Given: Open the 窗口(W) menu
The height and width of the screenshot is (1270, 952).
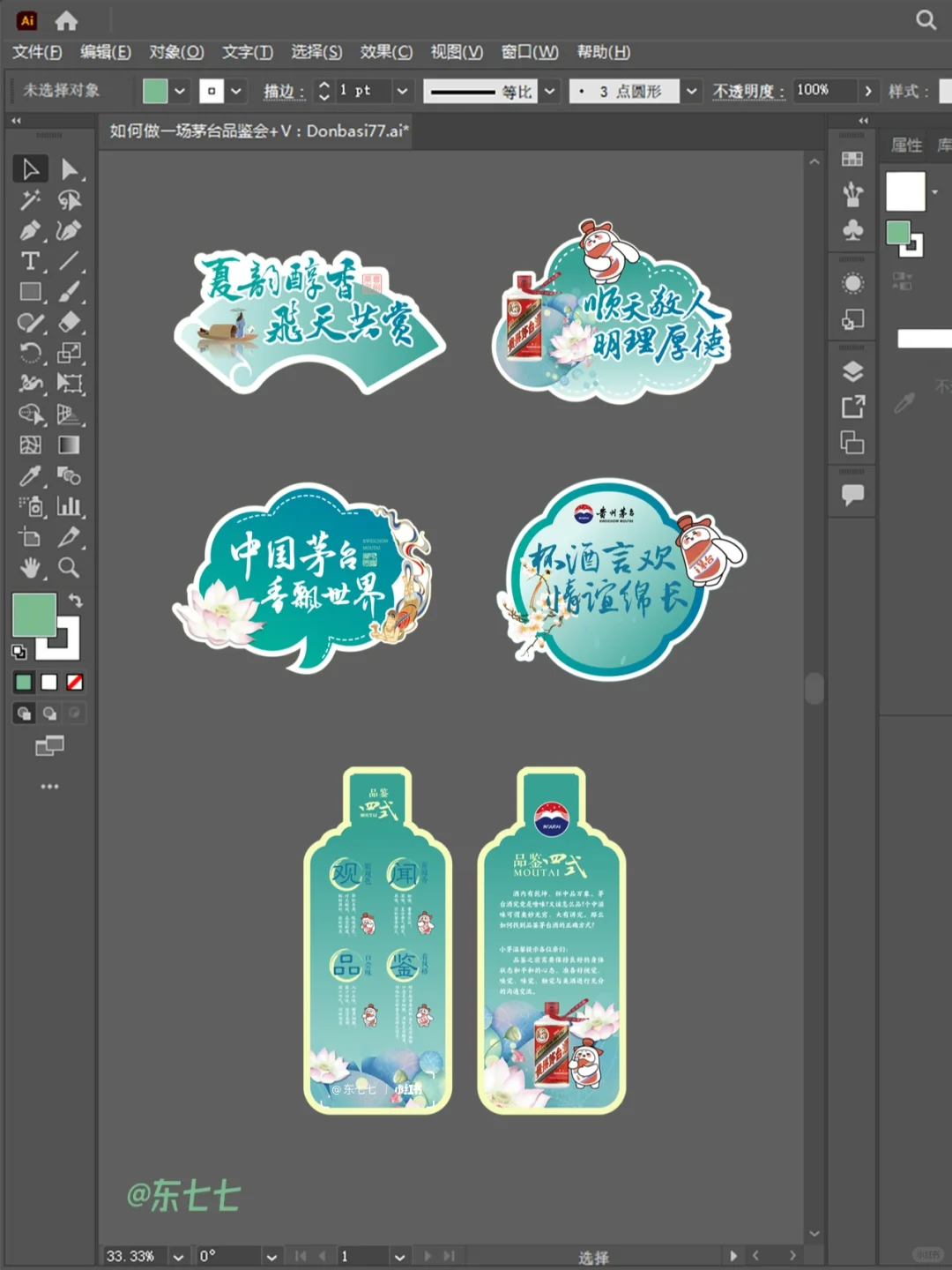Looking at the screenshot, I should coord(530,52).
